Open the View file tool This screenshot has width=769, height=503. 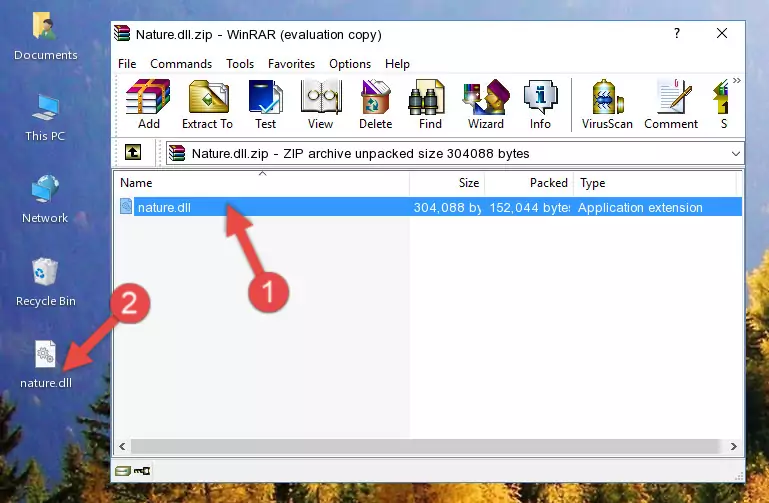(x=320, y=104)
